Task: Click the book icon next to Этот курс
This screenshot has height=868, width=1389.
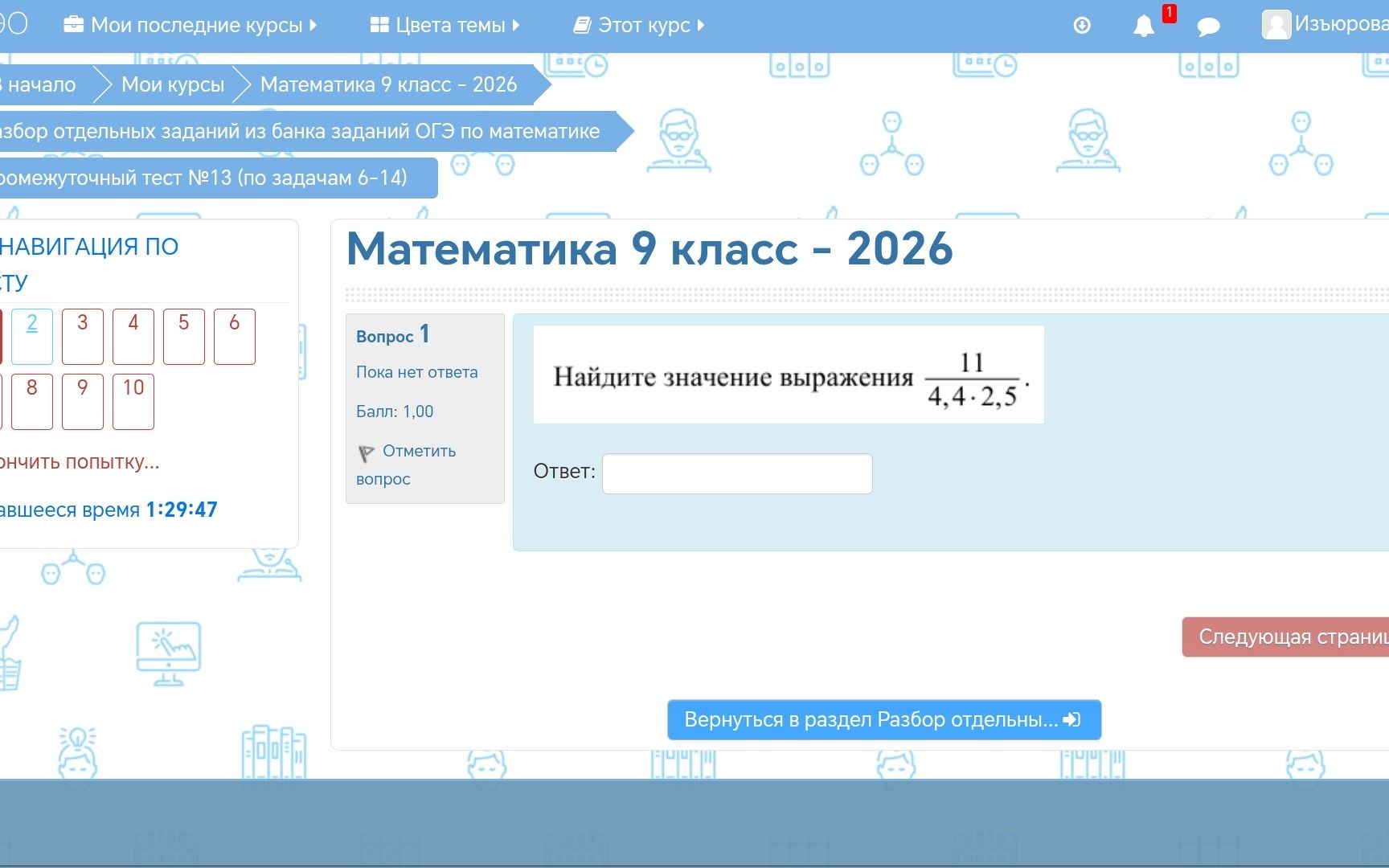Action: coord(582,26)
